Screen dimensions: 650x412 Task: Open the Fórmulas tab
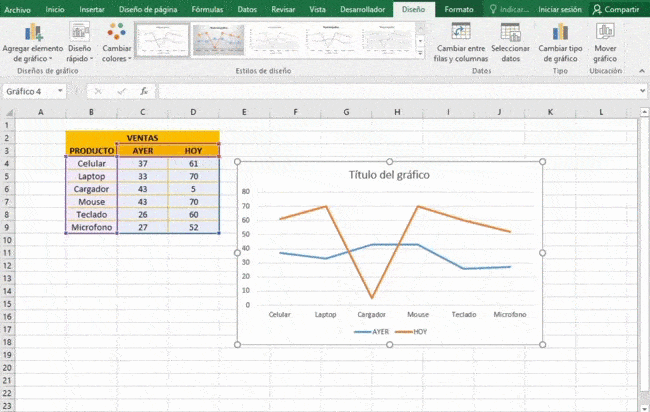(207, 9)
